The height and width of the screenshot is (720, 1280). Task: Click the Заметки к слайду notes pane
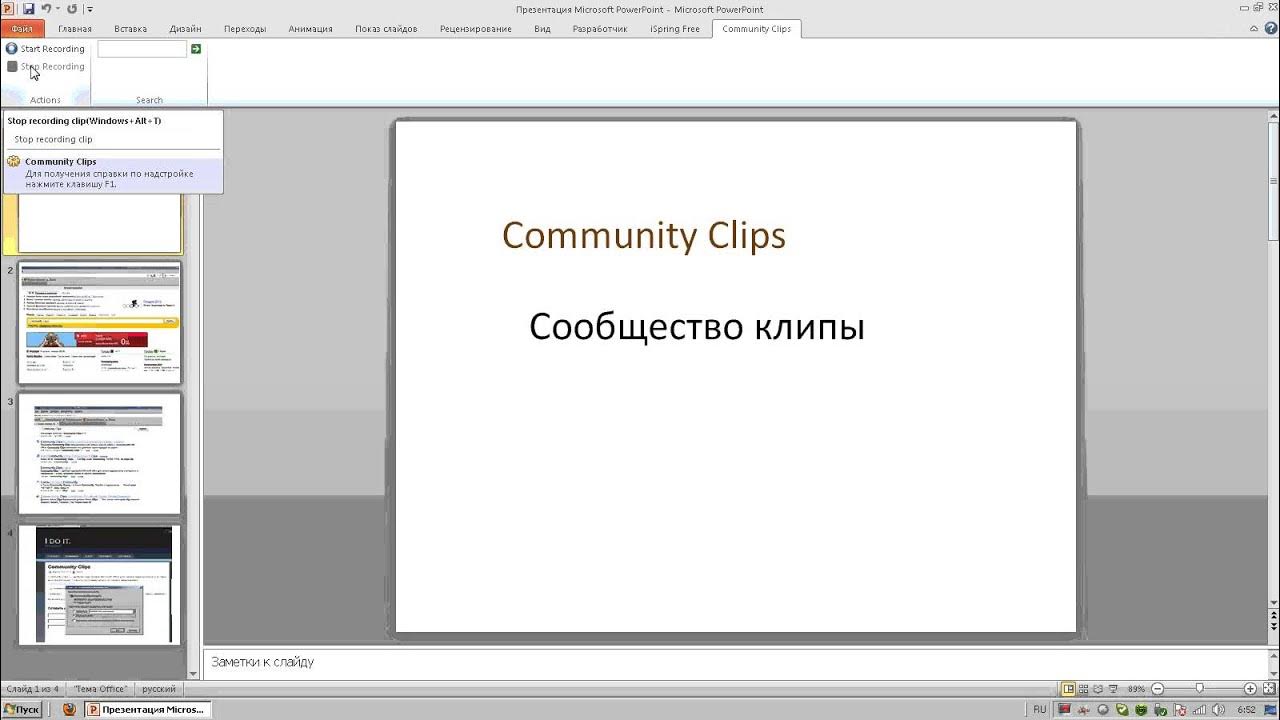(x=735, y=662)
